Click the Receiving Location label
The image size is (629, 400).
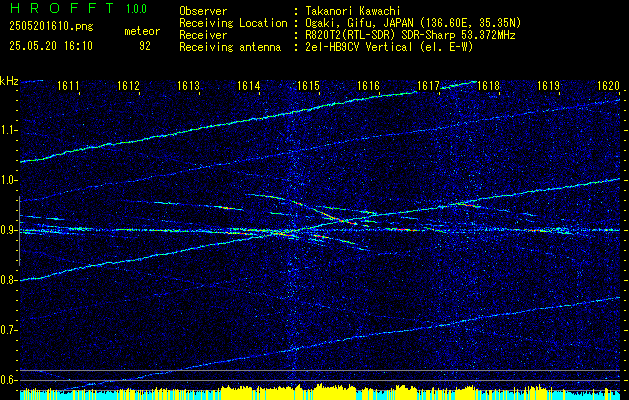click(x=233, y=23)
